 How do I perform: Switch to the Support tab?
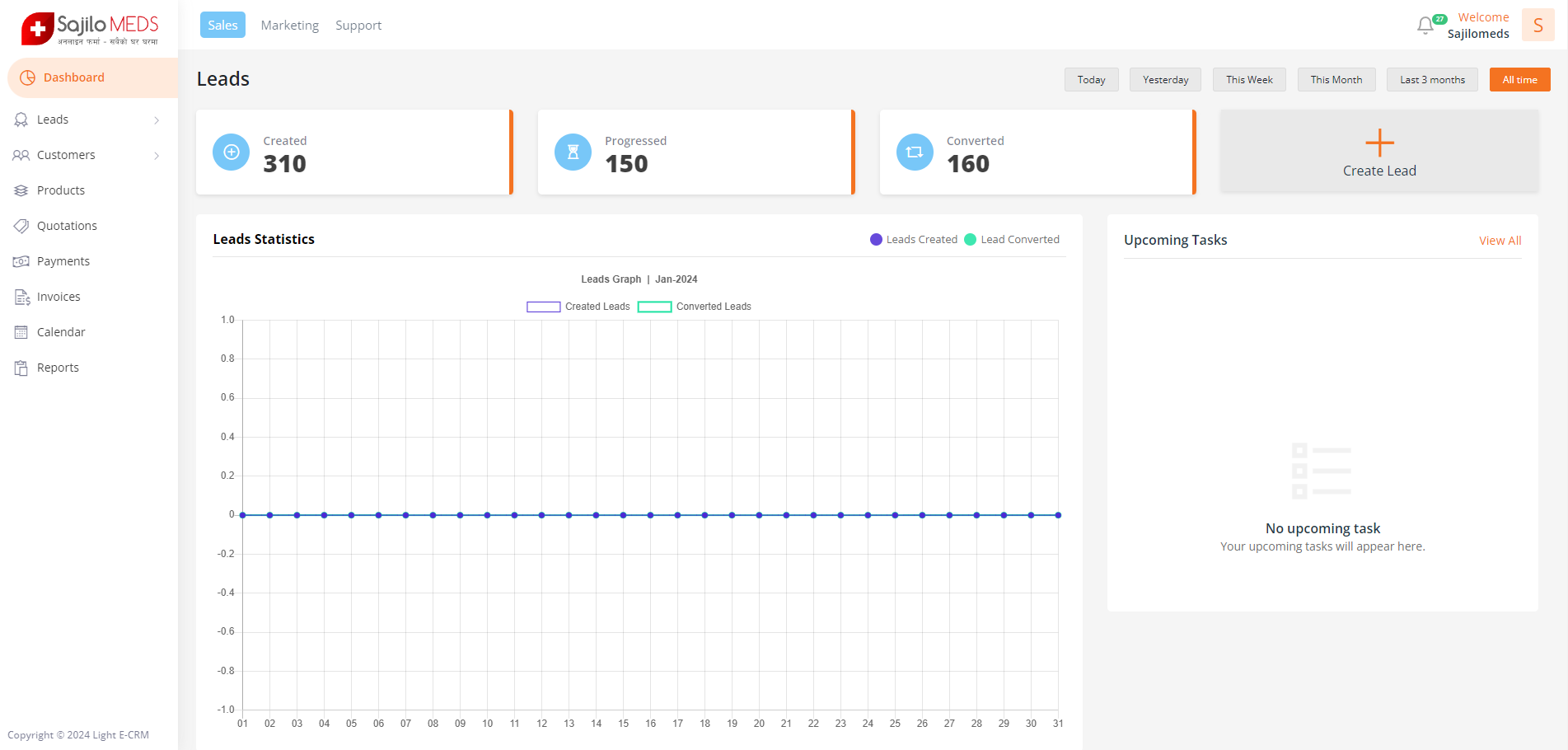point(358,26)
